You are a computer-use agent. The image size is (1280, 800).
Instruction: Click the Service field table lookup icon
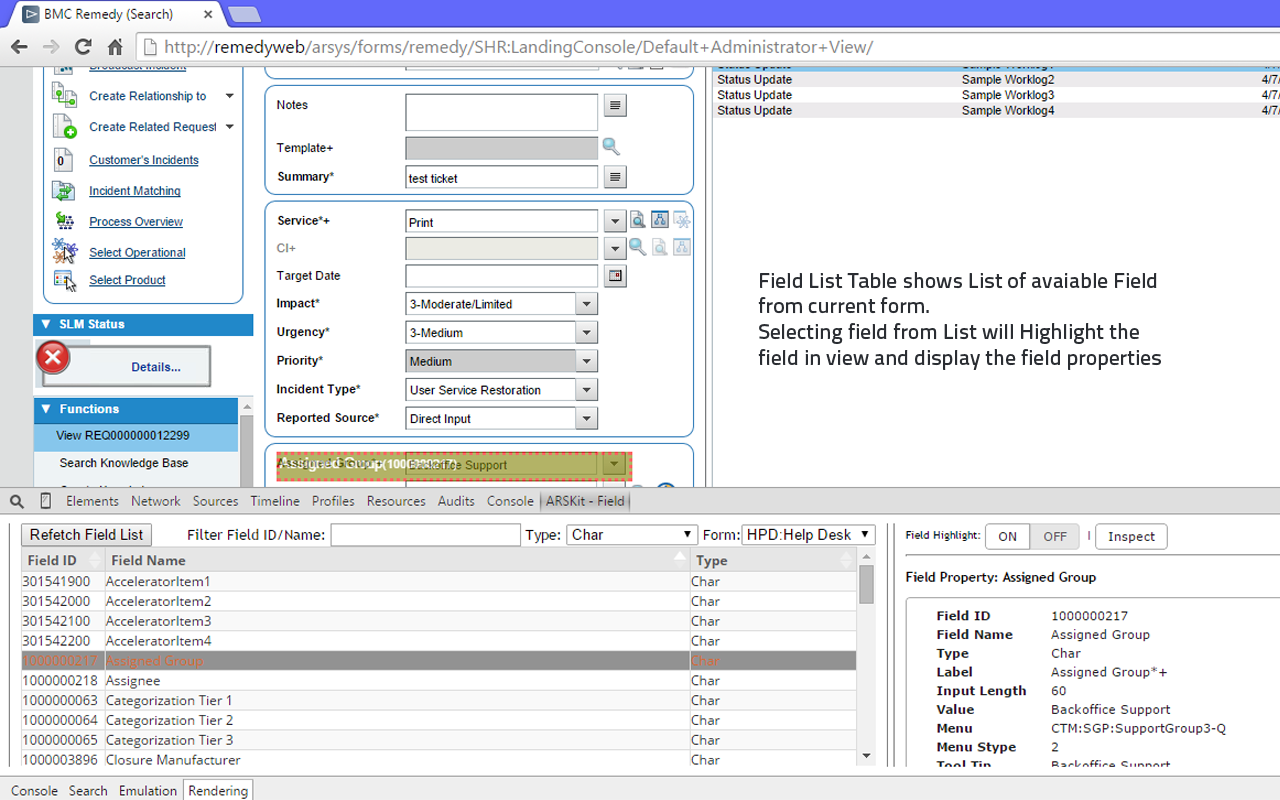659,220
